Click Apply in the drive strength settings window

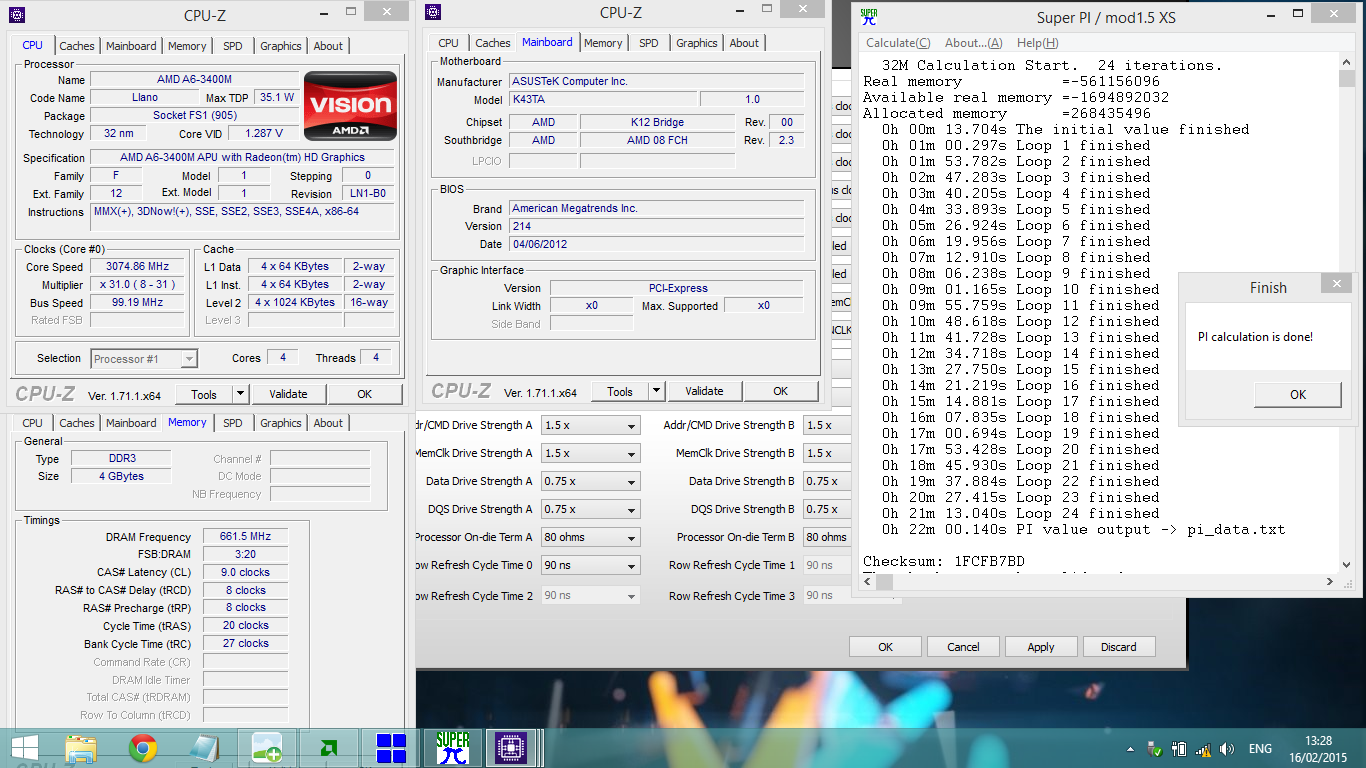1041,647
